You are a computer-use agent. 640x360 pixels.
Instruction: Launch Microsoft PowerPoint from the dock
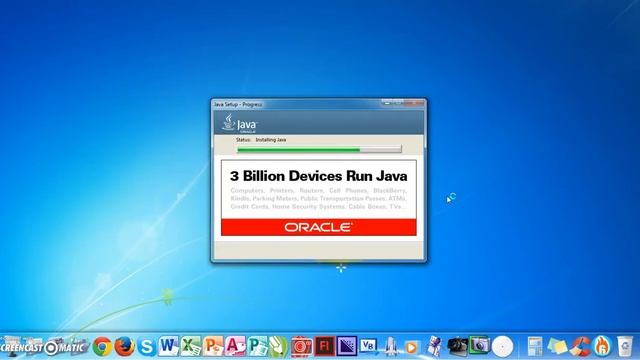213,346
